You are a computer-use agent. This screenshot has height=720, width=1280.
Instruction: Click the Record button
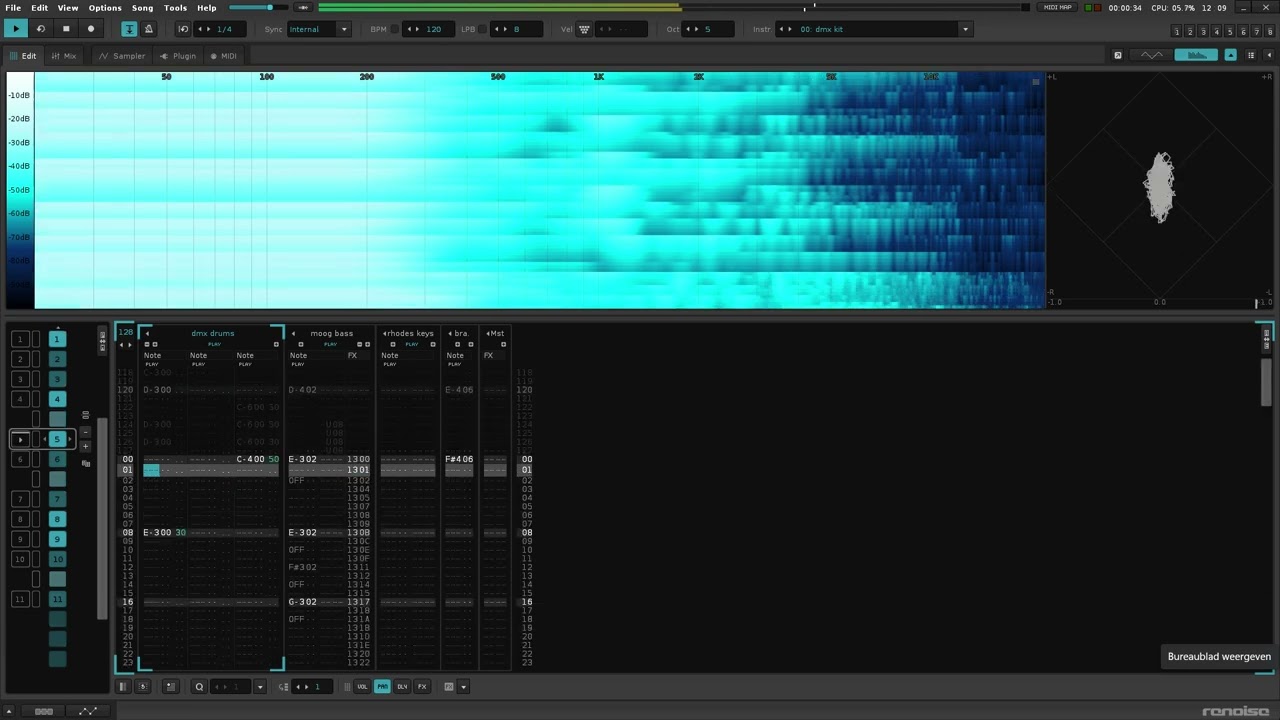[x=91, y=29]
